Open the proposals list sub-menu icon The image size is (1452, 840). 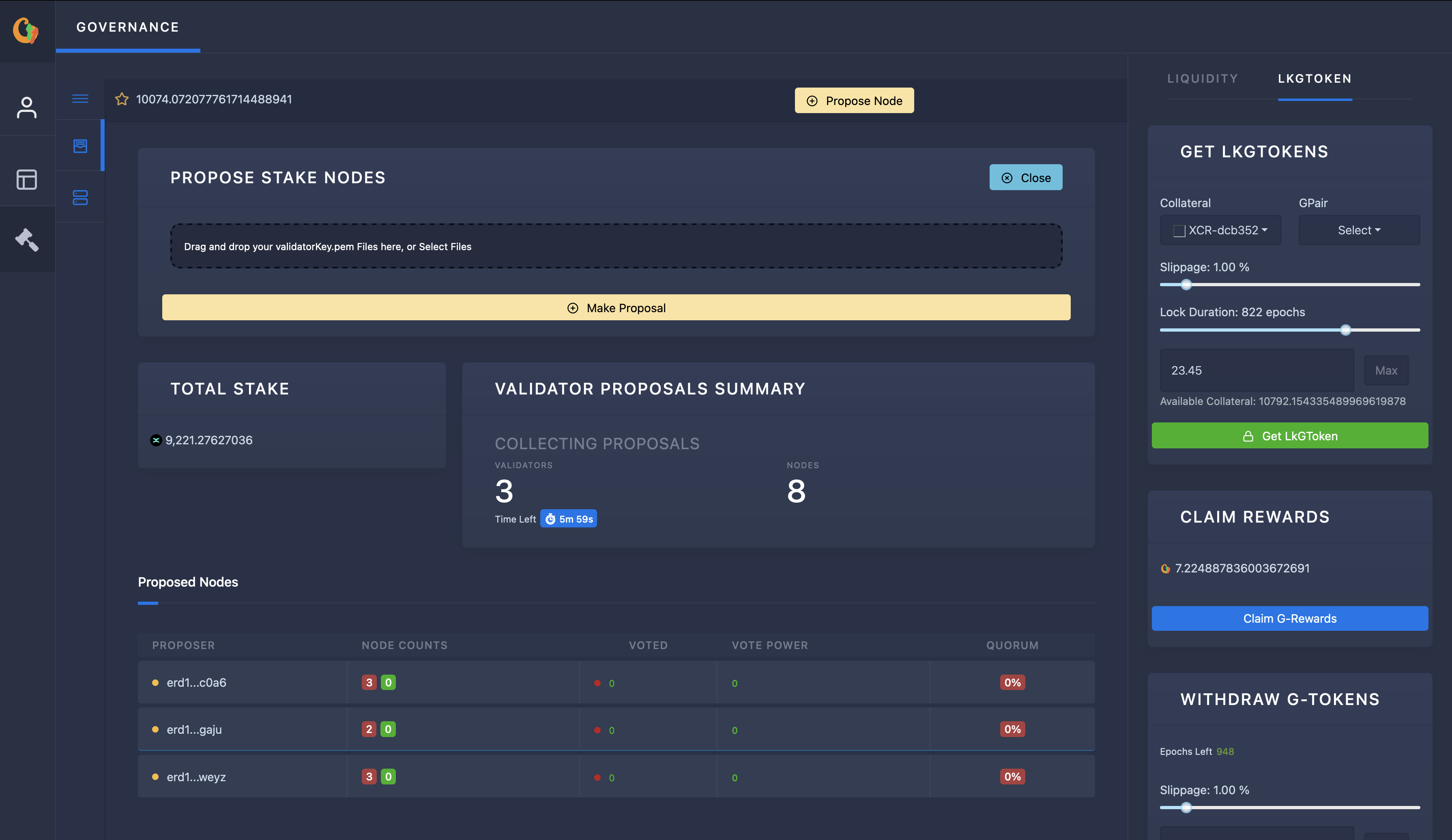[80, 146]
